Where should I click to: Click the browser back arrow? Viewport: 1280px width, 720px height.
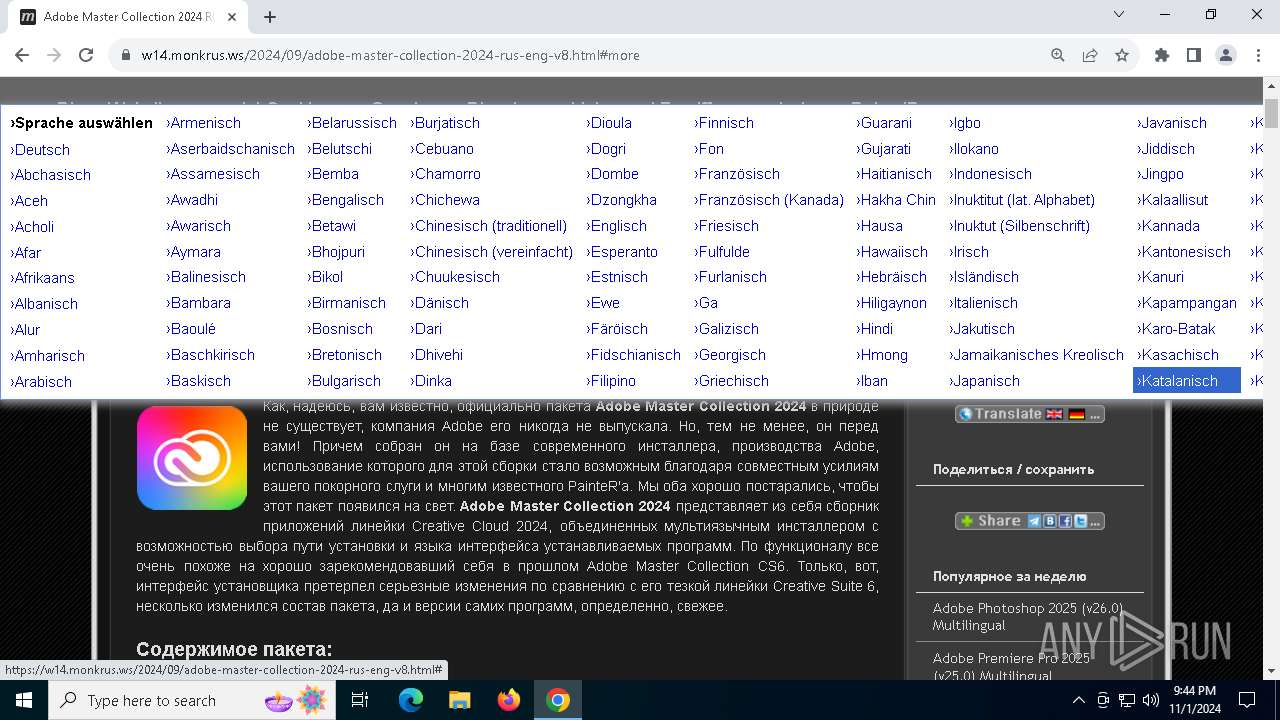(x=22, y=55)
